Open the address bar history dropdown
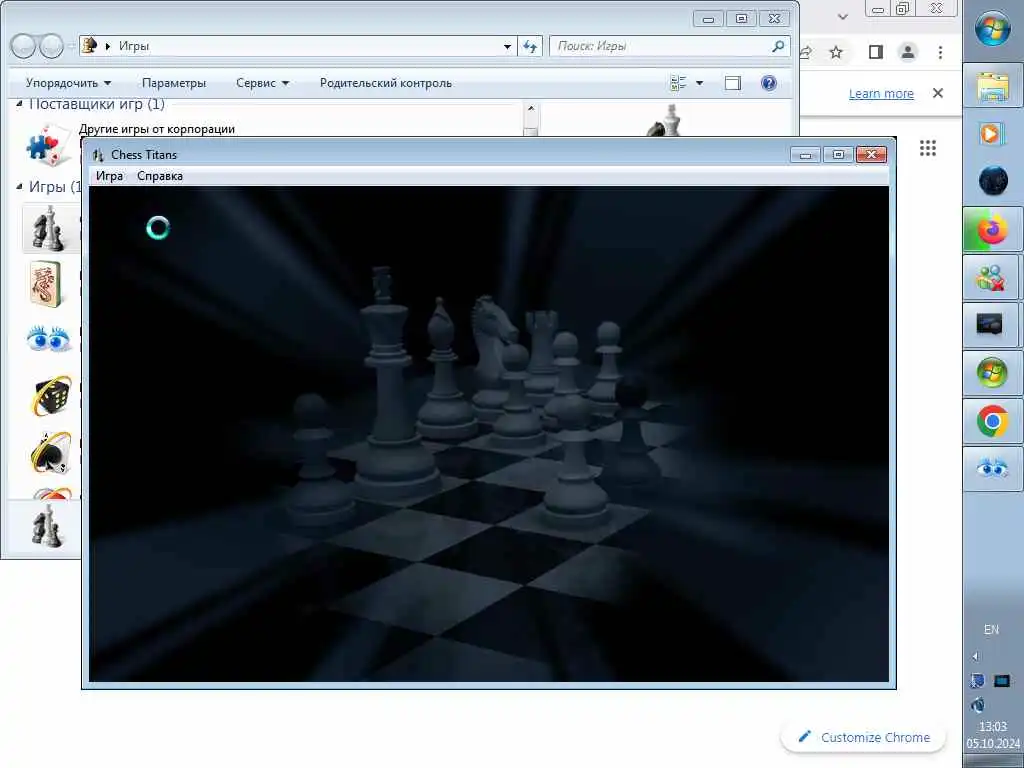 507,46
